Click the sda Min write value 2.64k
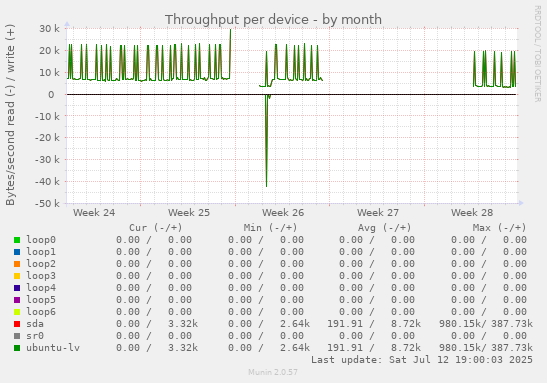This screenshot has height=383, width=547. point(295,324)
